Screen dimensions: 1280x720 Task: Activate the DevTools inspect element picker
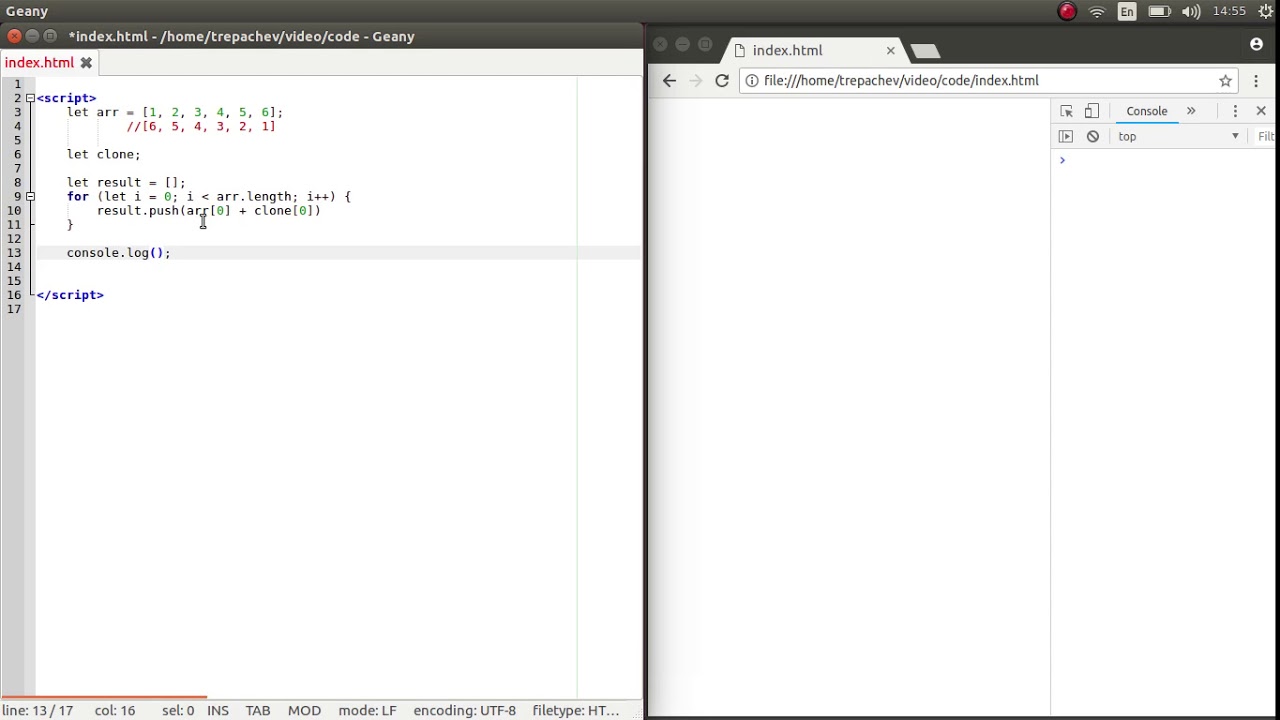click(x=1066, y=111)
